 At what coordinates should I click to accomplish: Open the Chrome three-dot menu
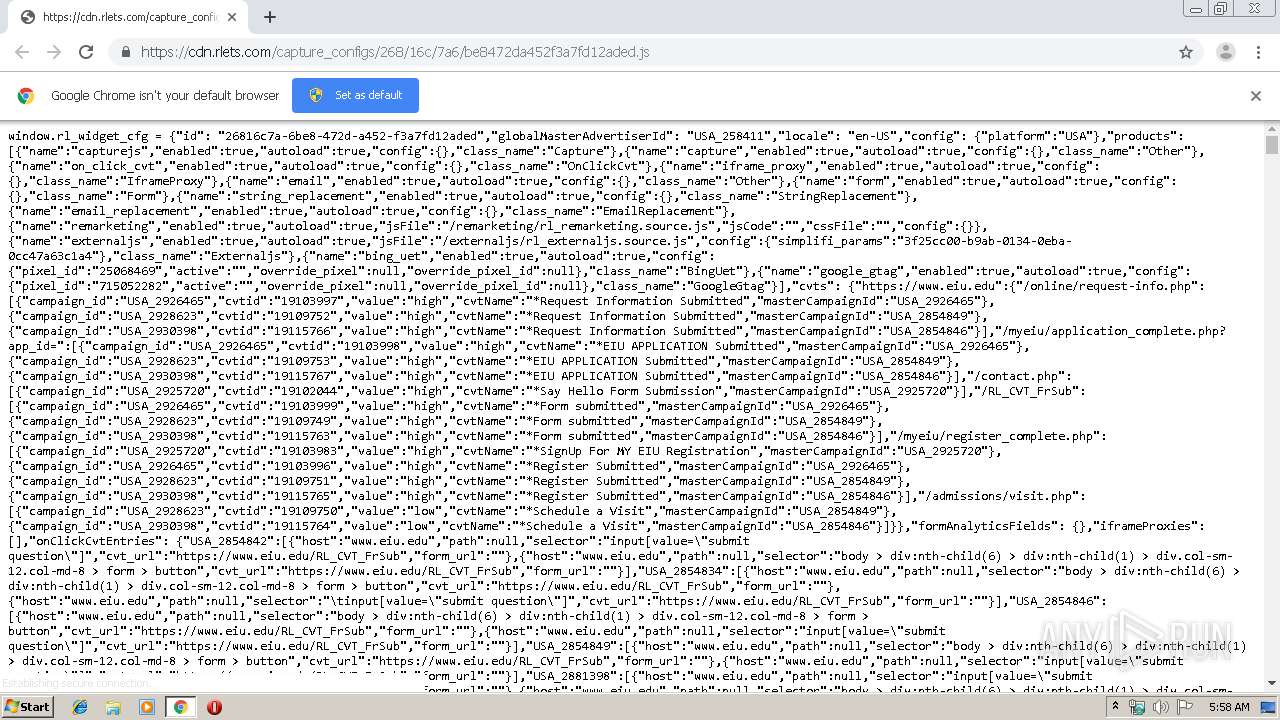click(x=1258, y=52)
